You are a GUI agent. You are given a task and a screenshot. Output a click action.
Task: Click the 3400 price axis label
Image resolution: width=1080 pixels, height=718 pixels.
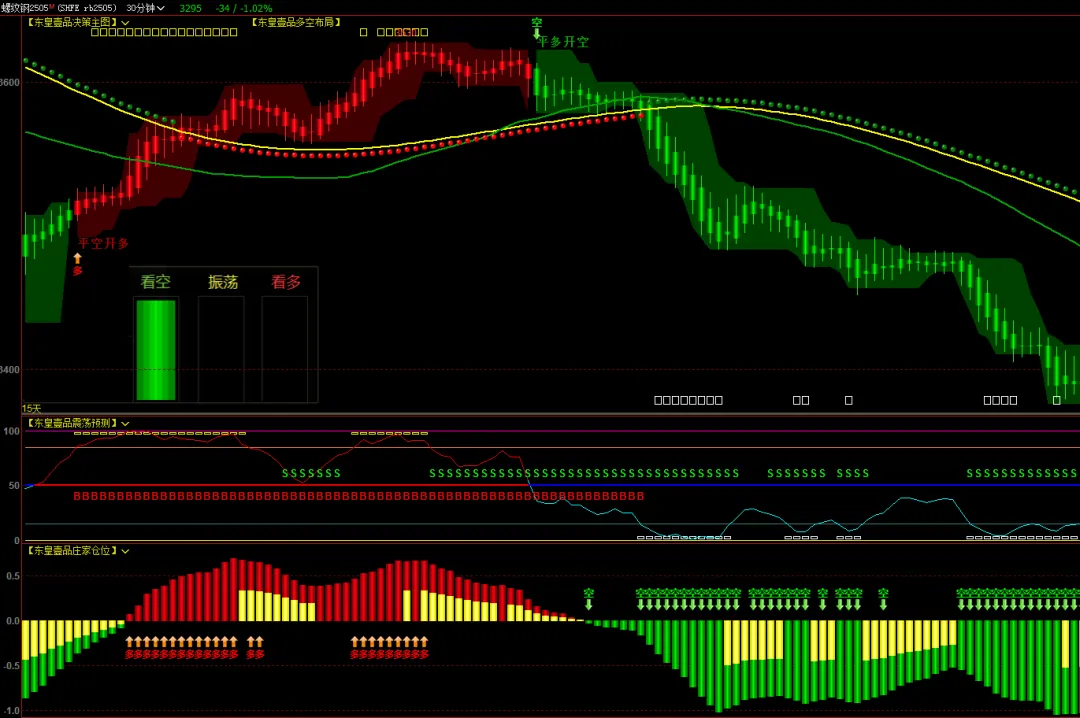pyautogui.click(x=10, y=370)
